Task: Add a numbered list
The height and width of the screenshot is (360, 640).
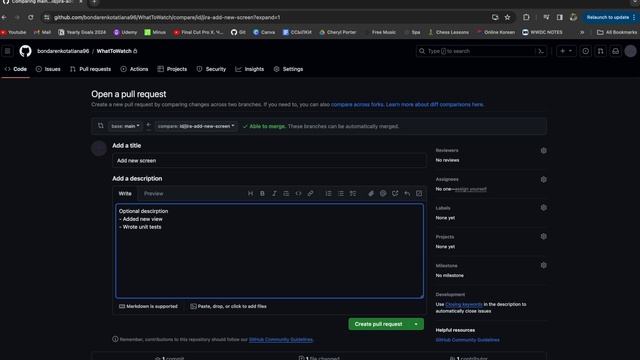Action: [x=329, y=193]
